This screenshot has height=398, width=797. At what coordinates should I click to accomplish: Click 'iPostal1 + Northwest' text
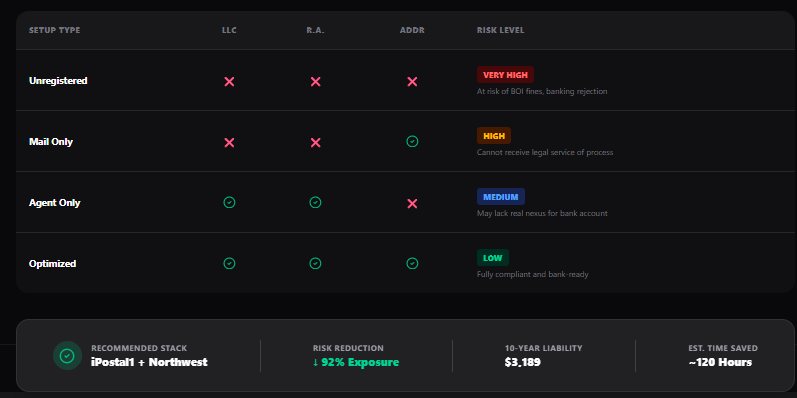[149, 362]
